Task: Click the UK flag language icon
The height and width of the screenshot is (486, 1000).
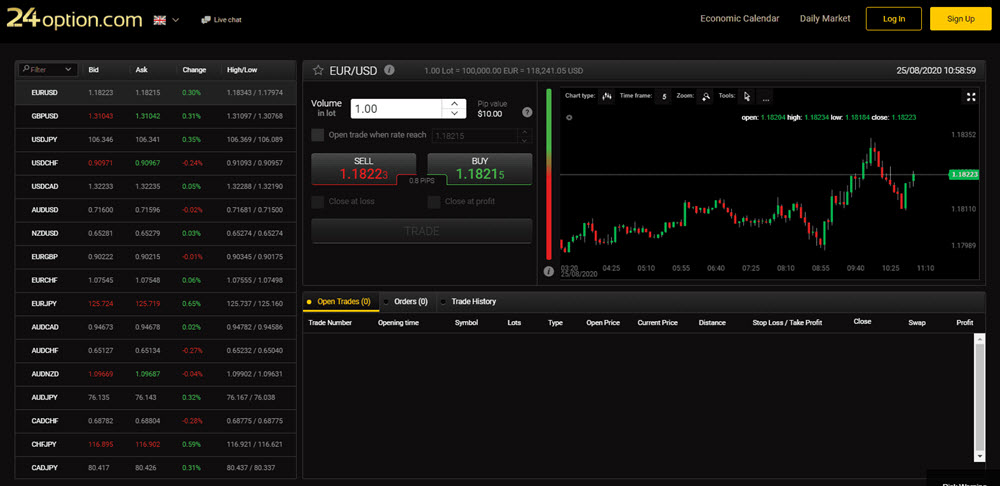Action: [x=159, y=20]
